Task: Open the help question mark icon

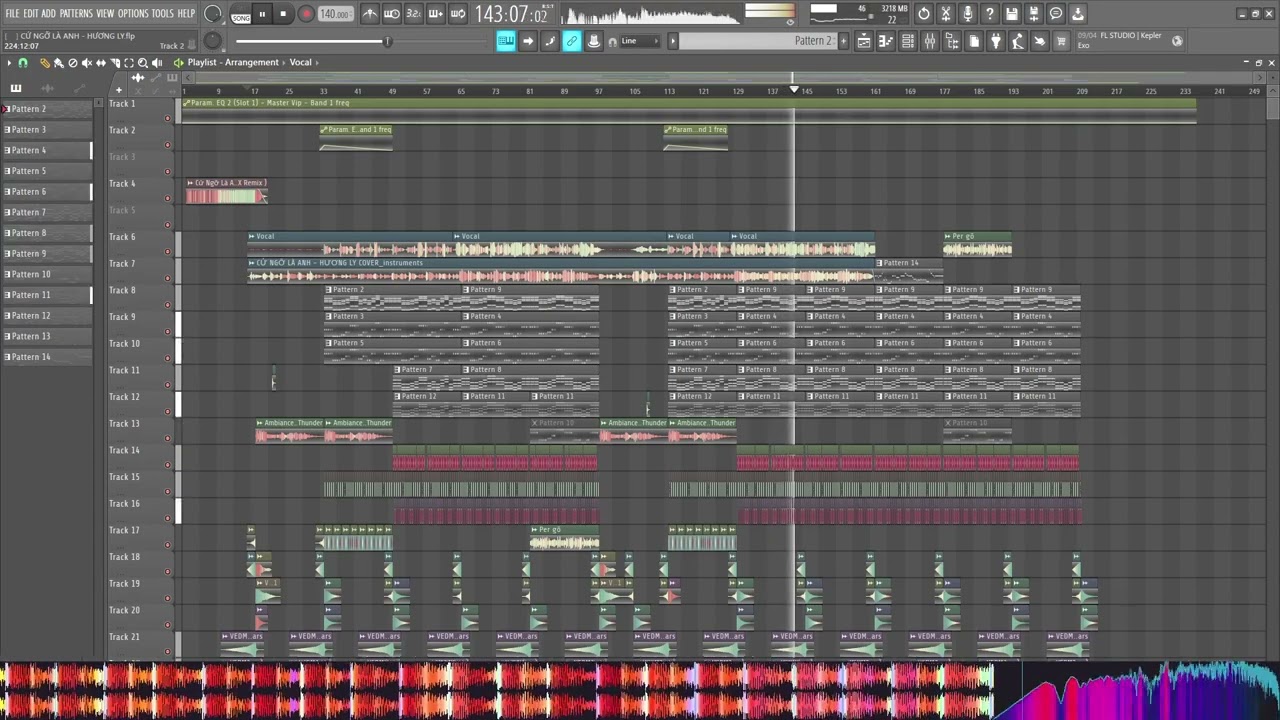Action: [990, 14]
